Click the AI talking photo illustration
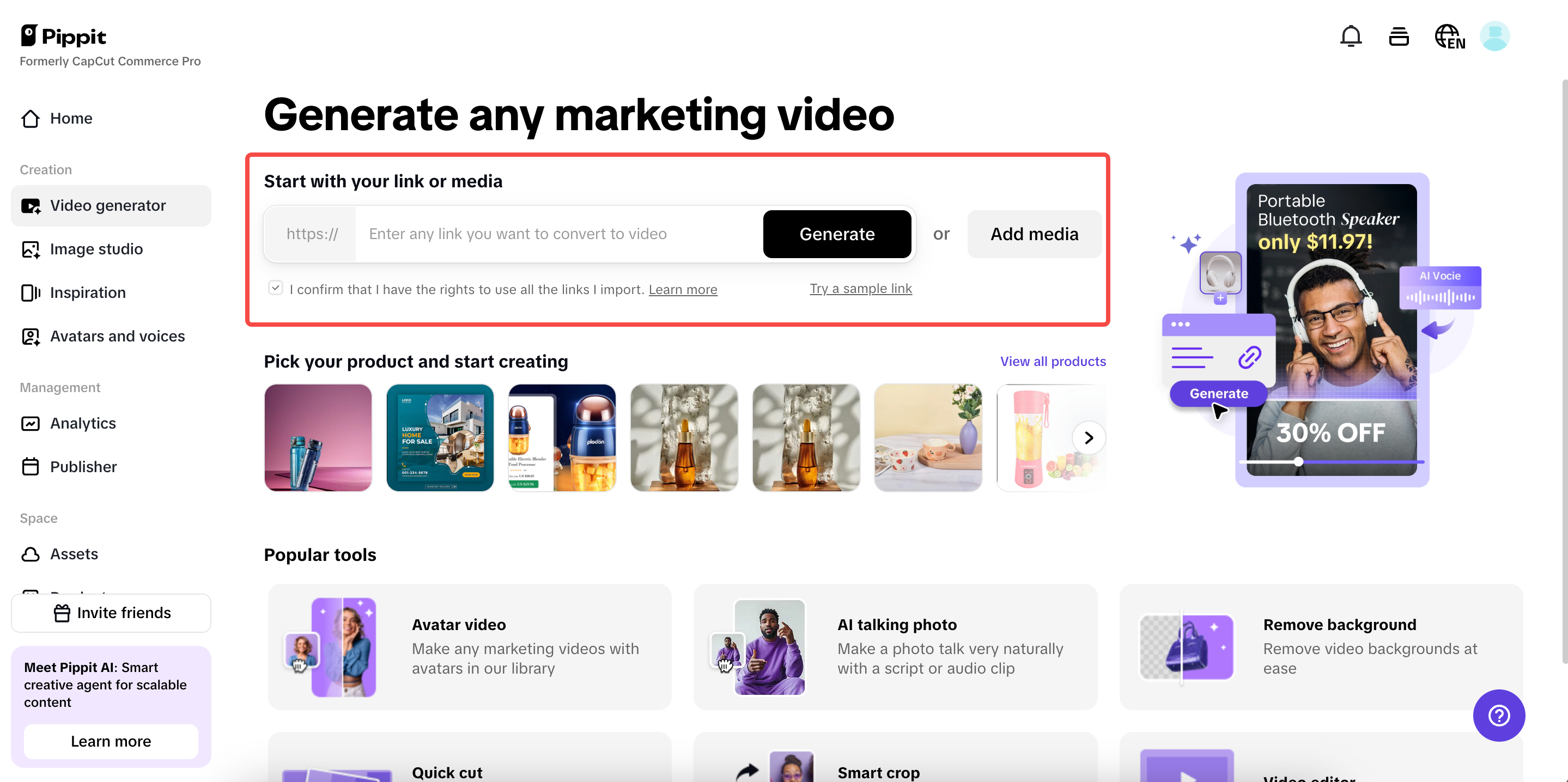Viewport: 1568px width, 782px height. [758, 647]
